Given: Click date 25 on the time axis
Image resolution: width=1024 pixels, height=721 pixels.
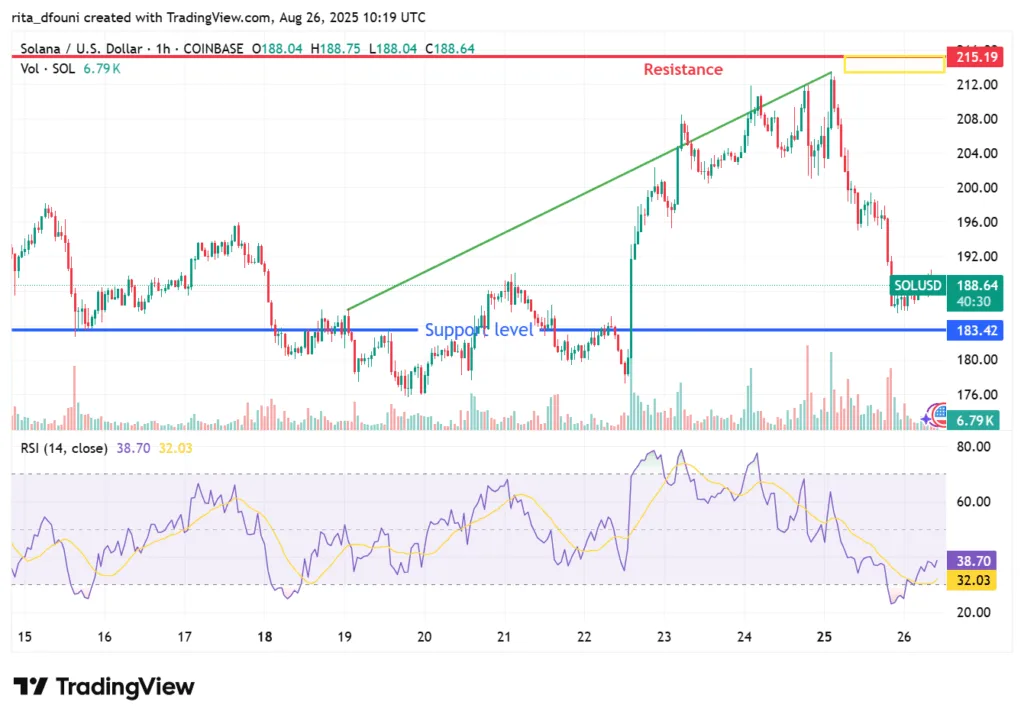Looking at the screenshot, I should 824,637.
